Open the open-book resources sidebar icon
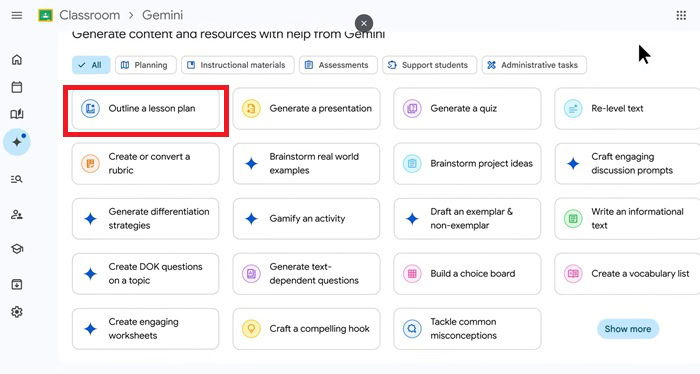The width and height of the screenshot is (700, 374). (x=17, y=114)
